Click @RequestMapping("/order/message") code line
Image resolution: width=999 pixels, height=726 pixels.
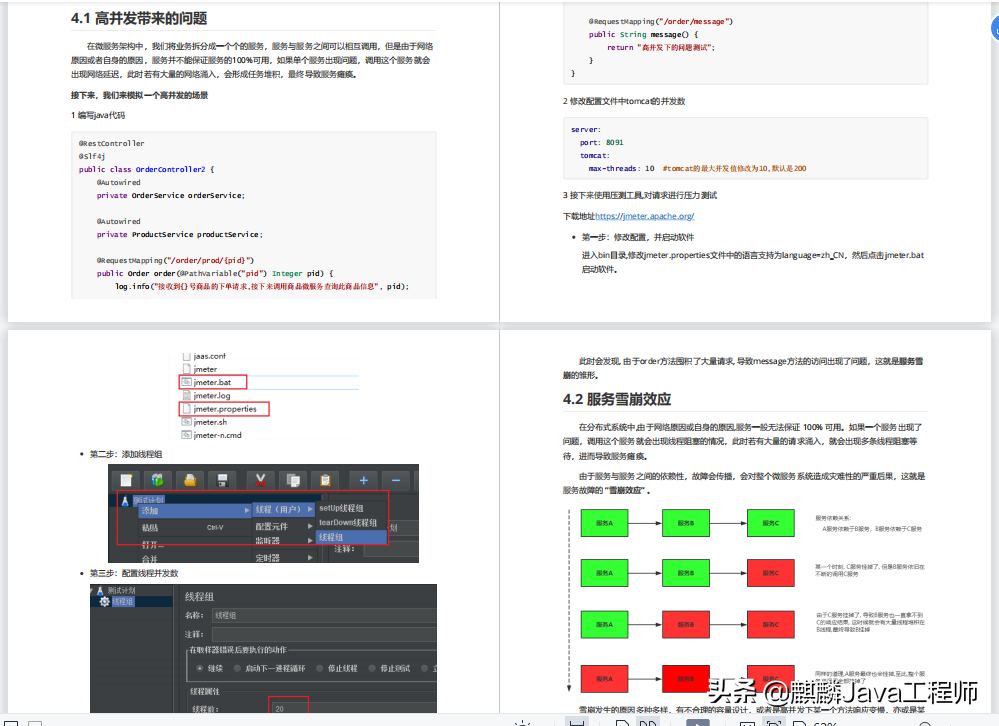point(661,22)
